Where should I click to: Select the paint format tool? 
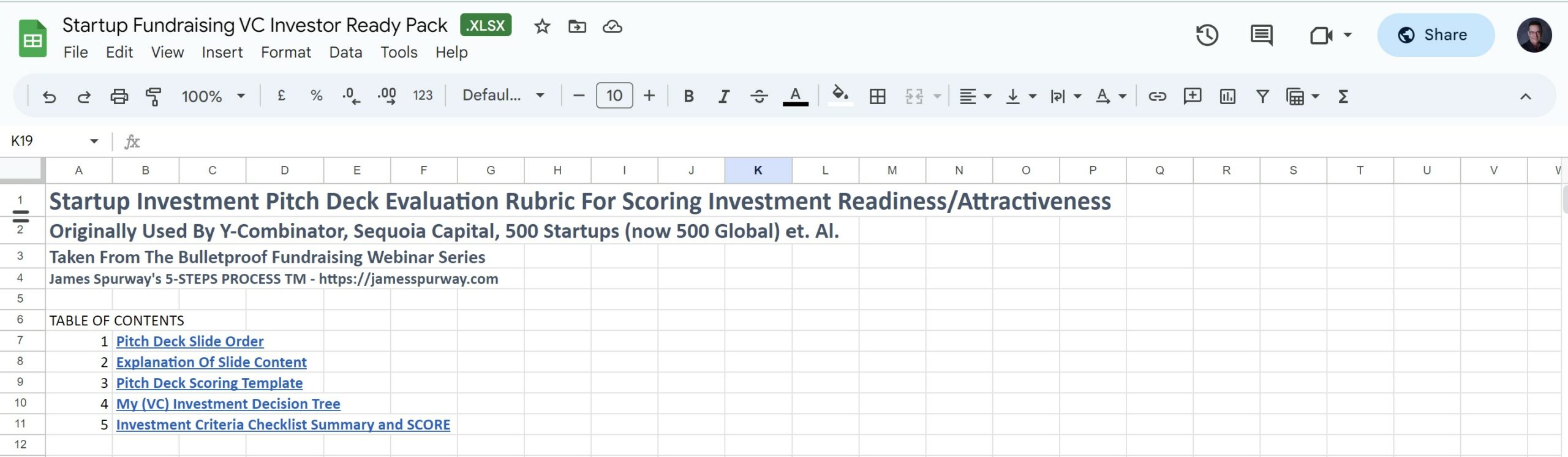[x=154, y=96]
